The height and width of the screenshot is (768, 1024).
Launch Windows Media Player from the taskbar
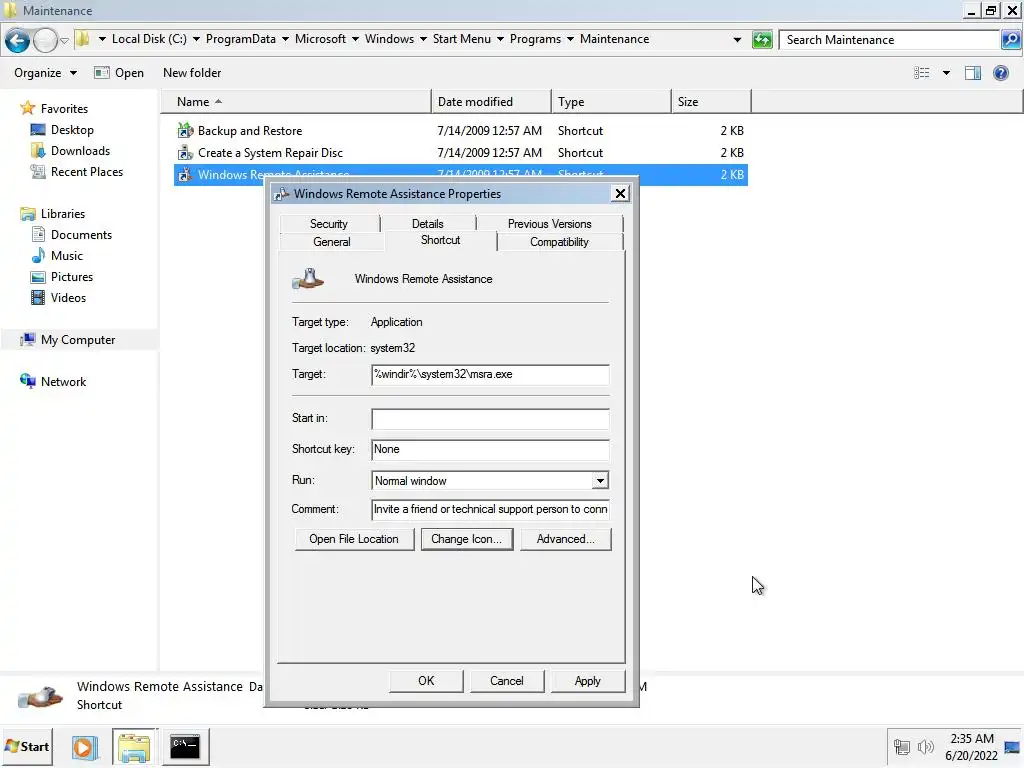84,746
